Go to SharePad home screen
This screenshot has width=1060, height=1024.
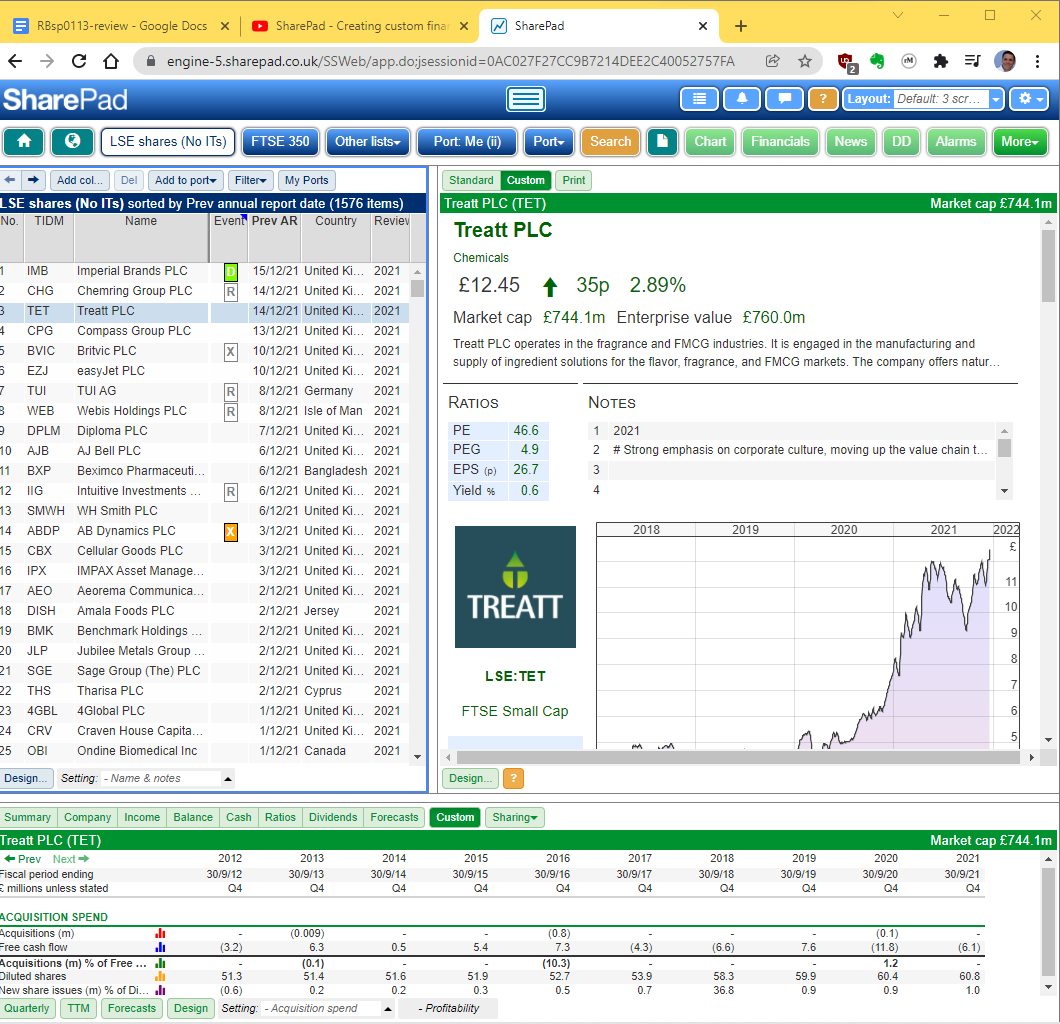point(24,141)
